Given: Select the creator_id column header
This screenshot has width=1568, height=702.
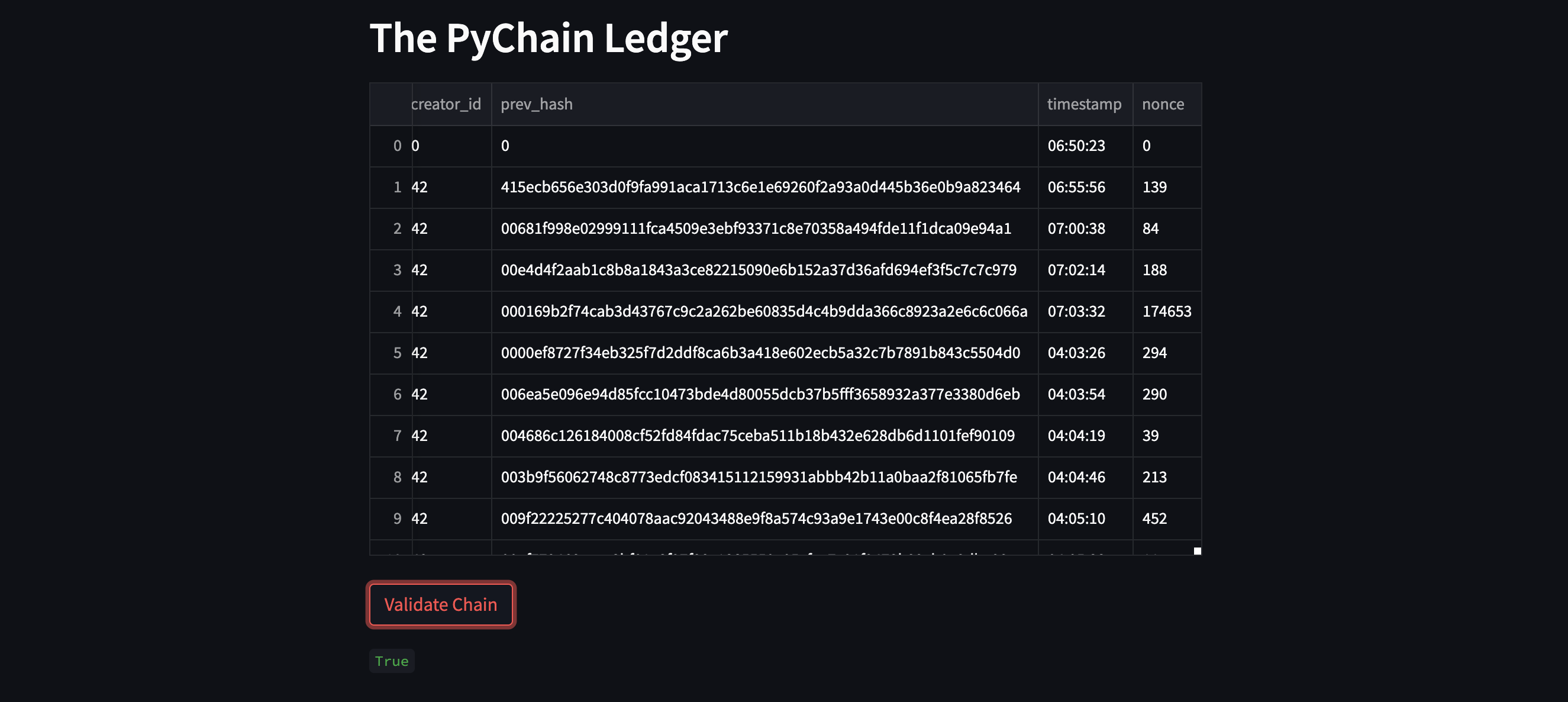Looking at the screenshot, I should (446, 104).
